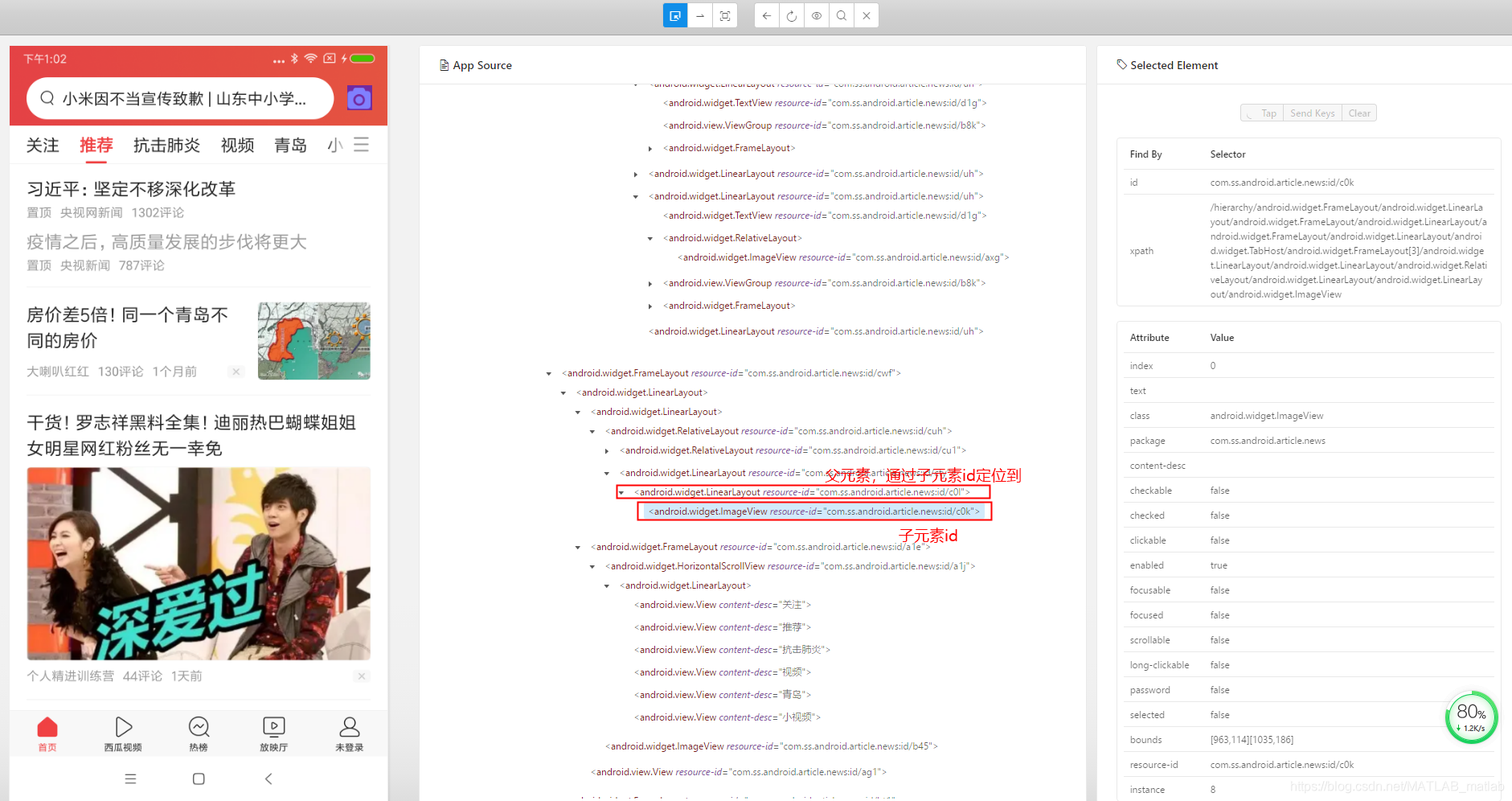The width and height of the screenshot is (1512, 801).
Task: Quit session with the X toolbar button
Action: (867, 15)
